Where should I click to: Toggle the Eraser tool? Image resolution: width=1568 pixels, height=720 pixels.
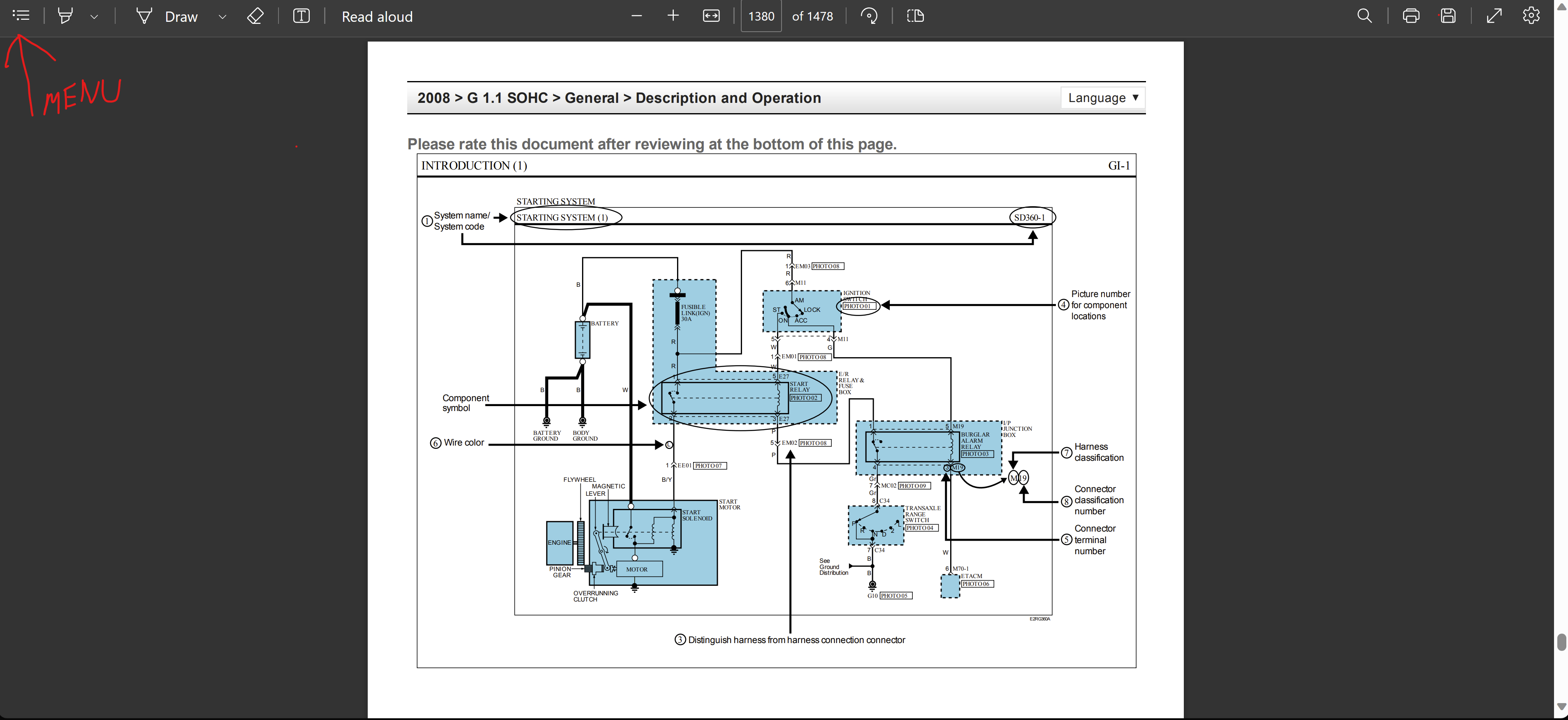(x=256, y=16)
